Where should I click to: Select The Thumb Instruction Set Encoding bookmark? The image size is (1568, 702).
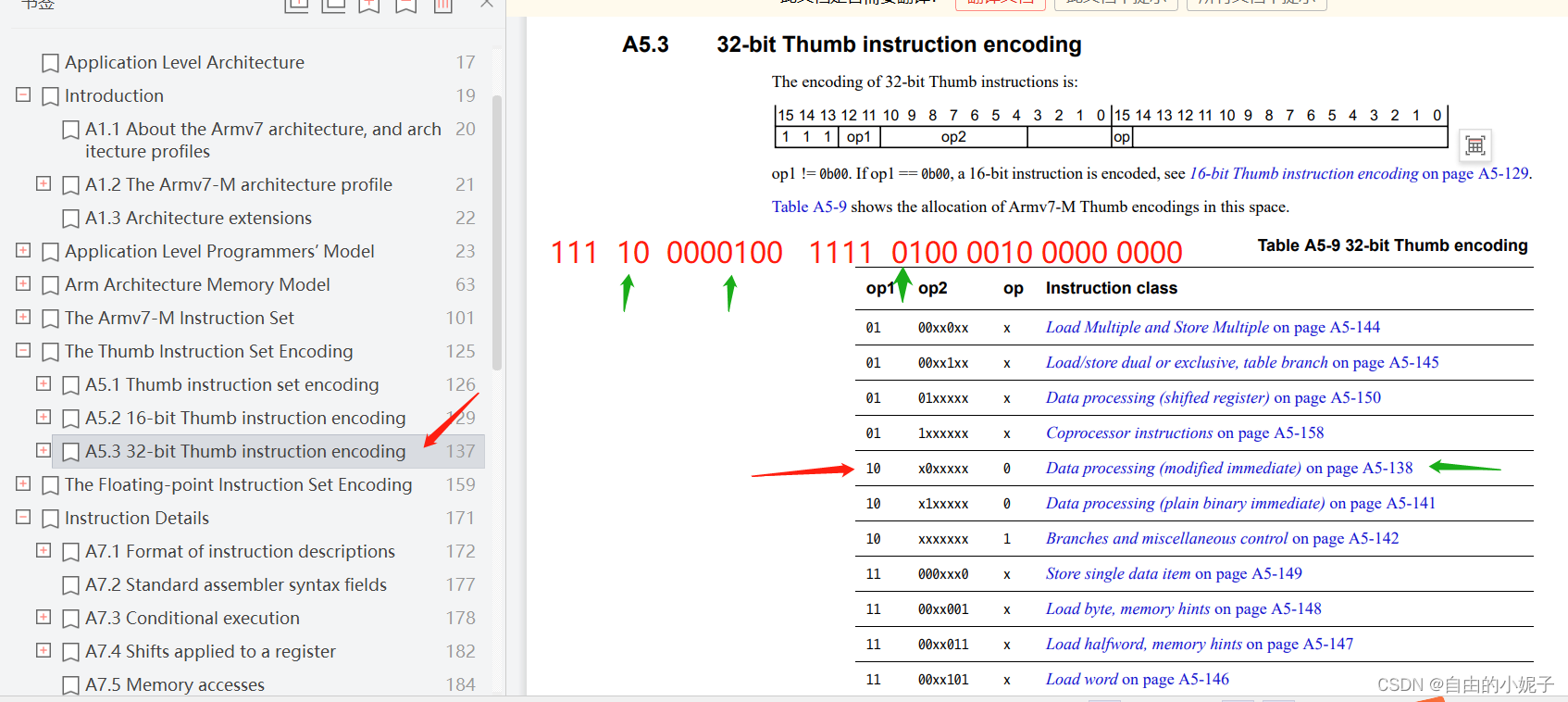209,352
